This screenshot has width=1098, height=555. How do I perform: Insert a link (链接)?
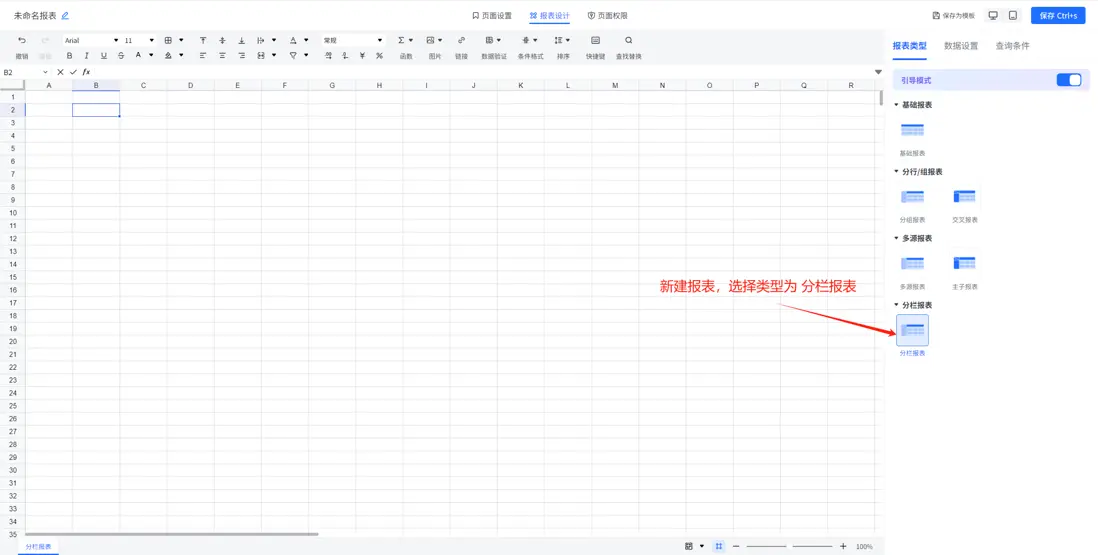461,41
